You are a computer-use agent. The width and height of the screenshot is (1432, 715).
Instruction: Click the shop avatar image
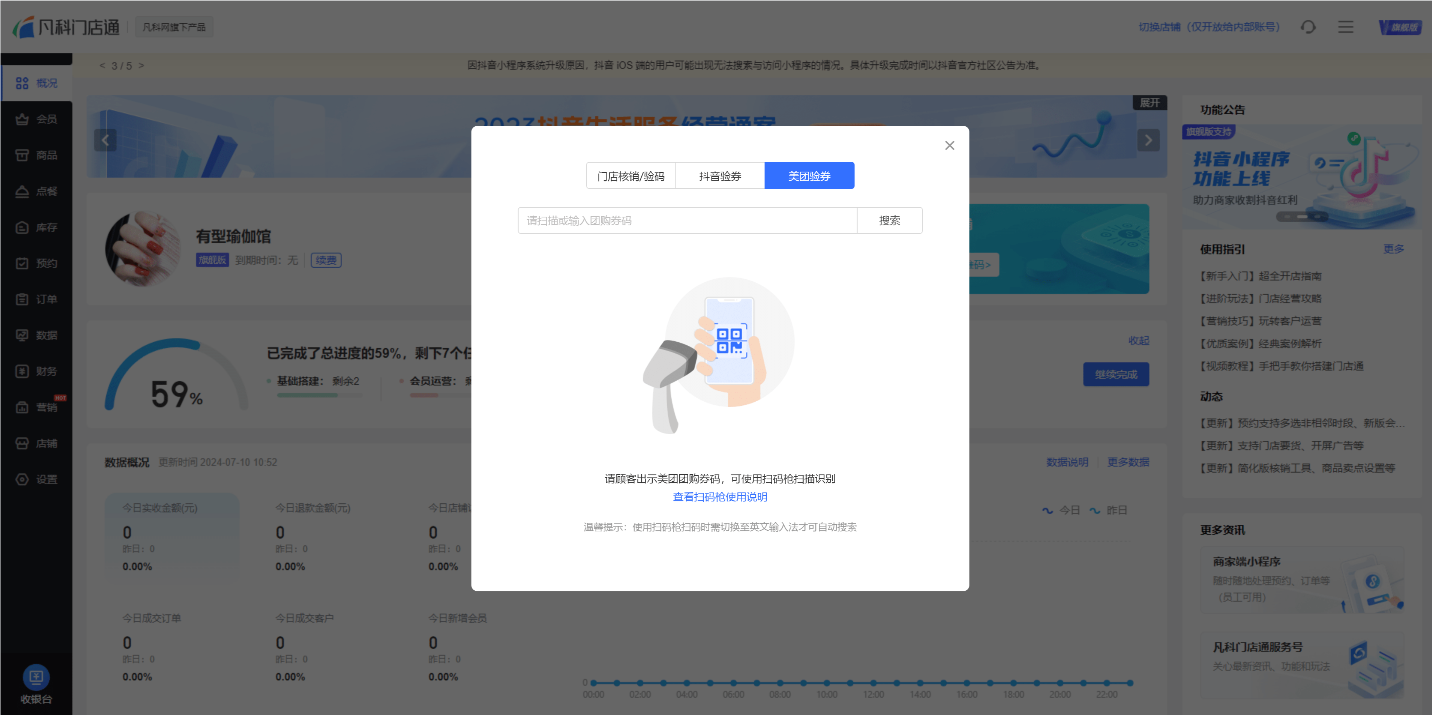tap(143, 248)
